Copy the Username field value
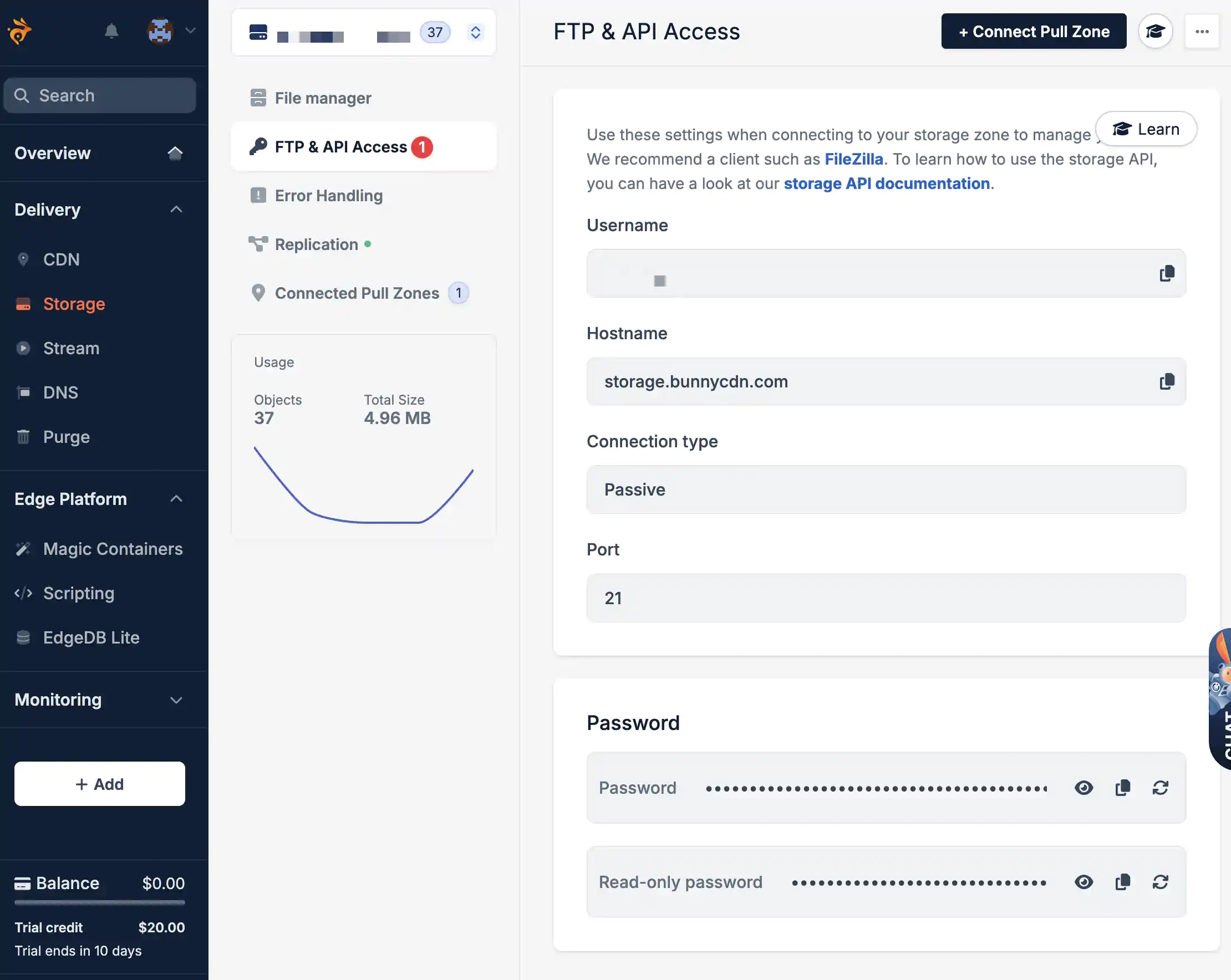Image resolution: width=1231 pixels, height=980 pixels. 1167,273
